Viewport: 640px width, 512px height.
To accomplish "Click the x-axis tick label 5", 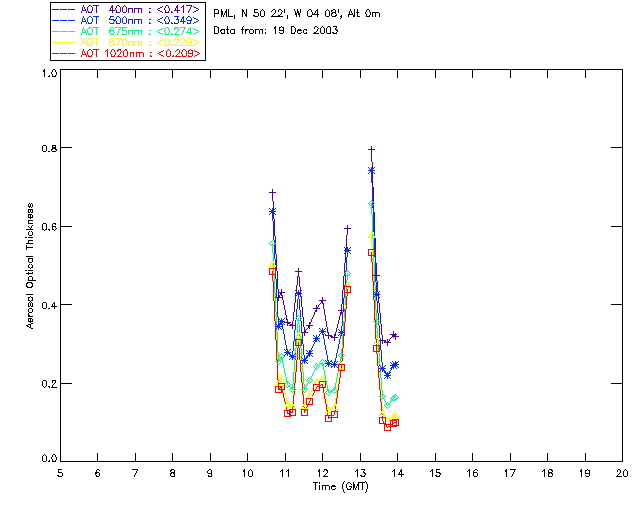I will (60, 473).
